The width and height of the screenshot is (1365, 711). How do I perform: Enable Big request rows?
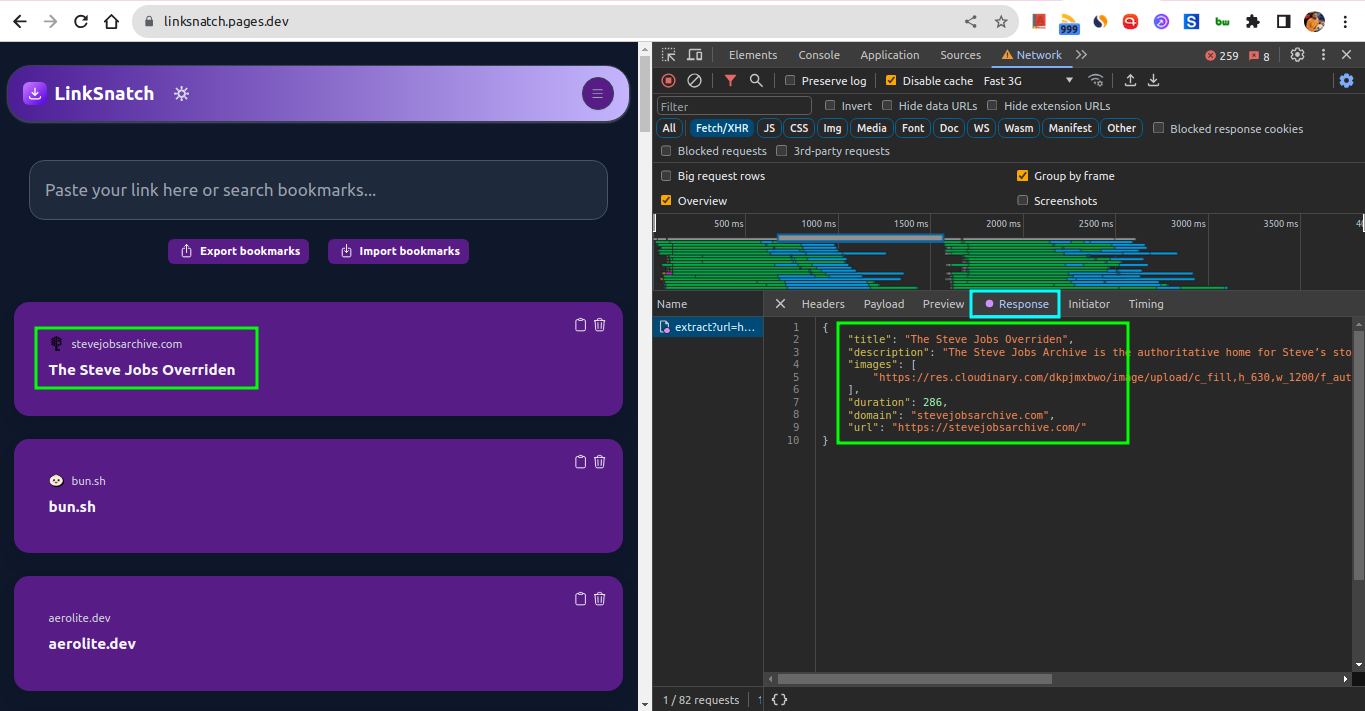(x=666, y=176)
